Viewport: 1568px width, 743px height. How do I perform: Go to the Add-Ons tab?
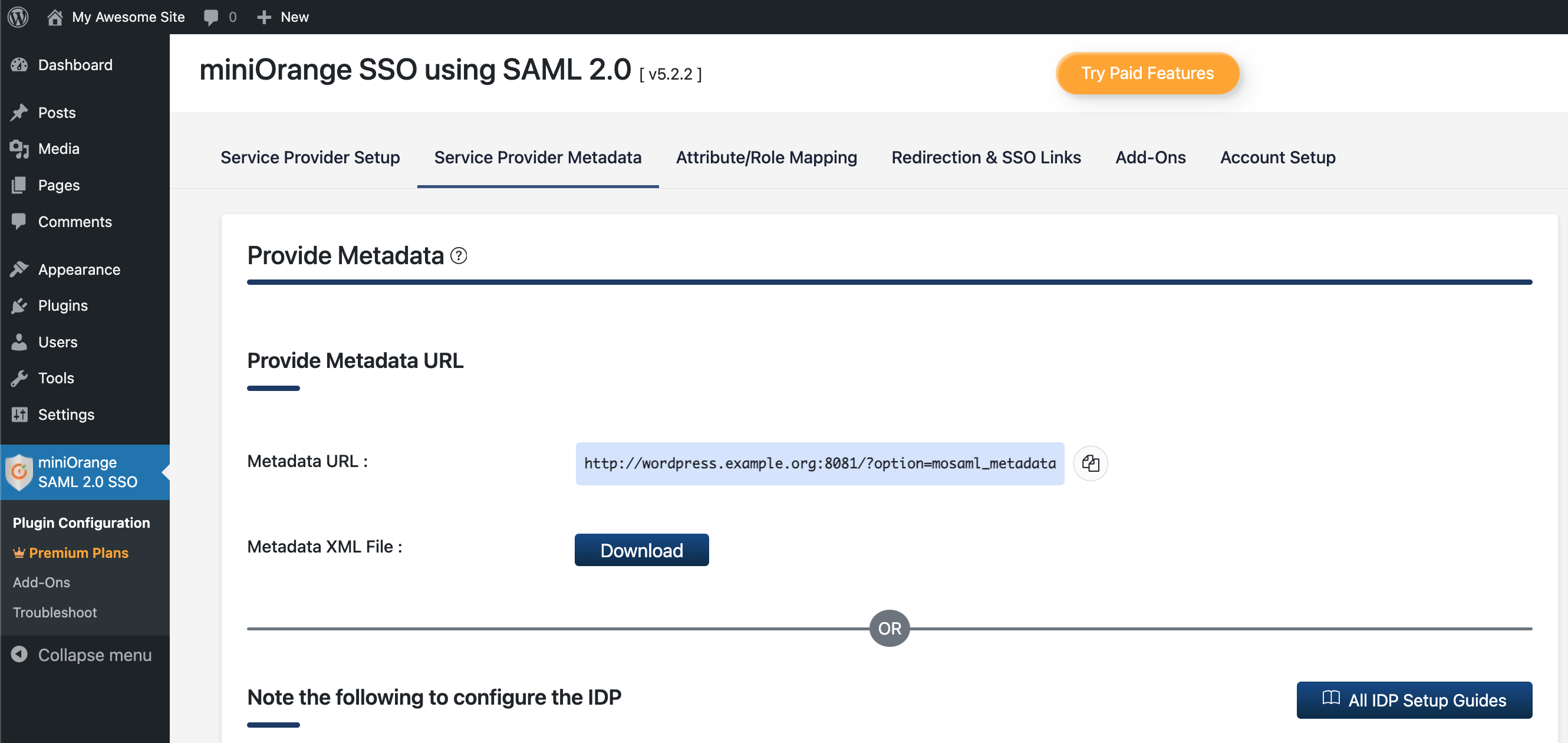click(x=1151, y=157)
